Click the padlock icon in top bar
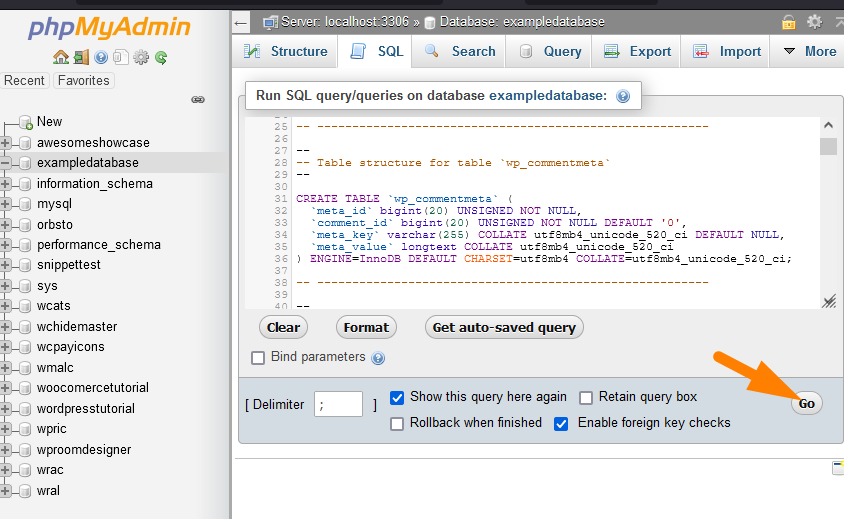Image resolution: width=844 pixels, height=519 pixels. tap(789, 22)
